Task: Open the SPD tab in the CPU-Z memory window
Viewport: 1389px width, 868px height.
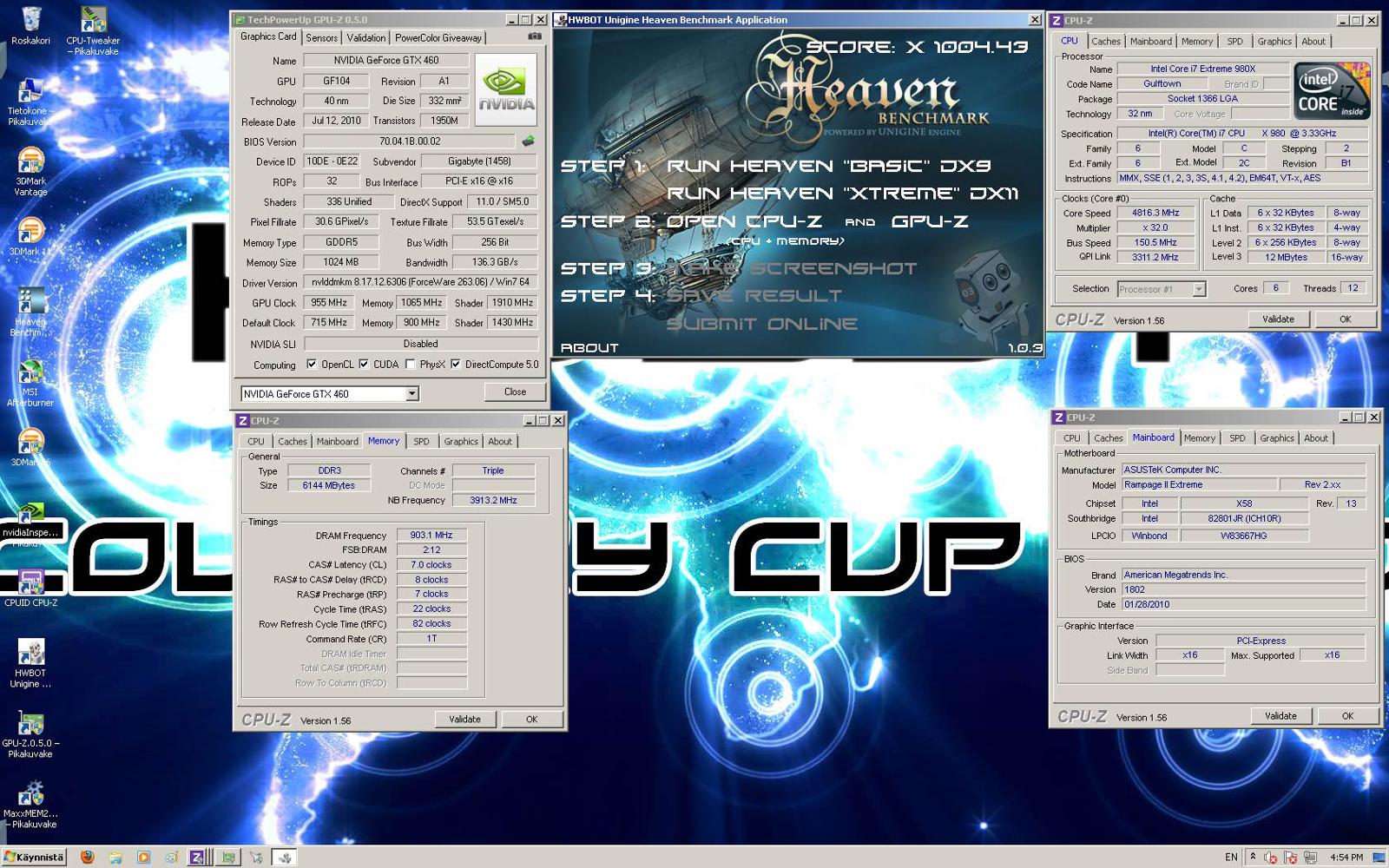Action: coord(421,441)
